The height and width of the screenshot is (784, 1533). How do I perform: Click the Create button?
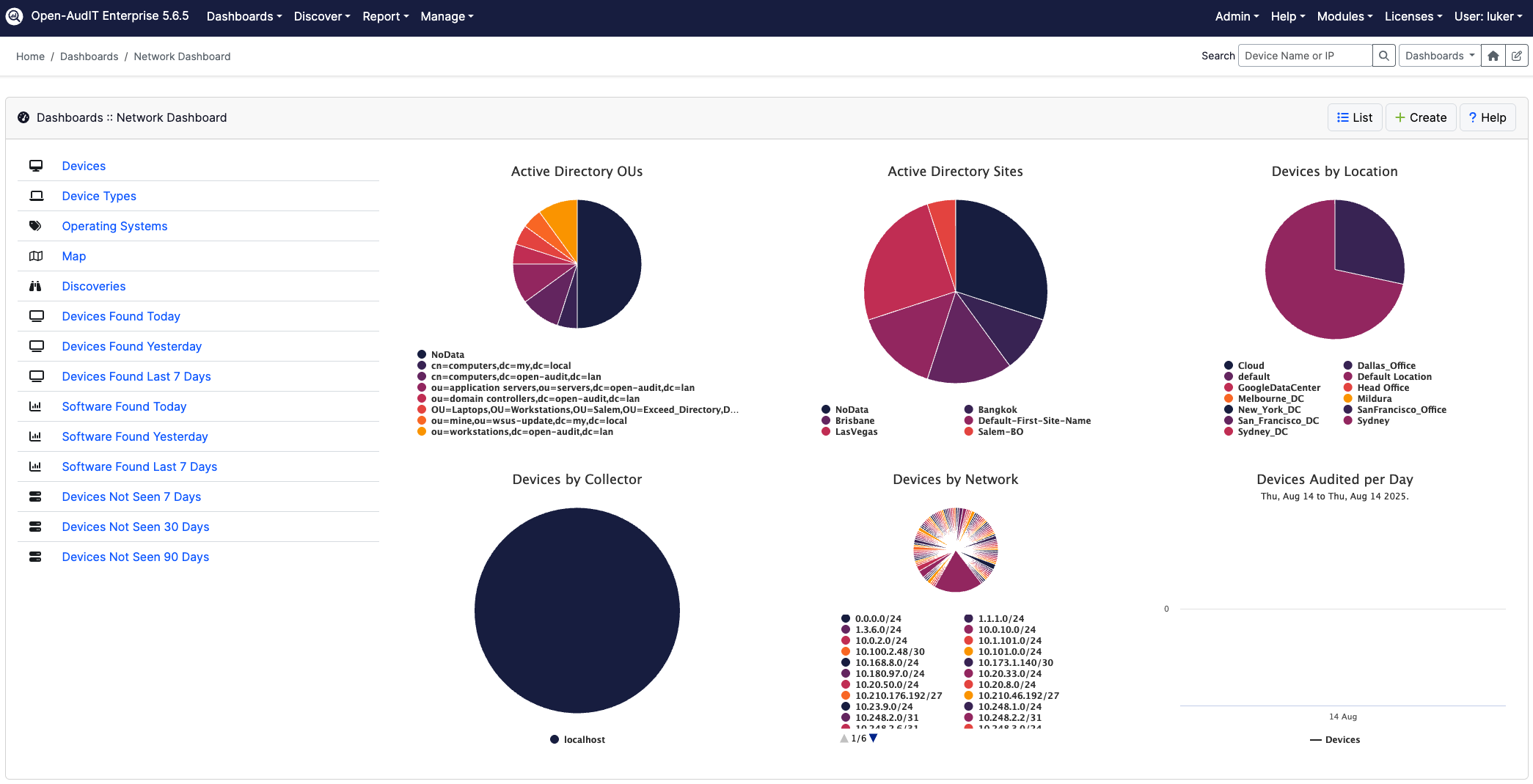(1420, 117)
